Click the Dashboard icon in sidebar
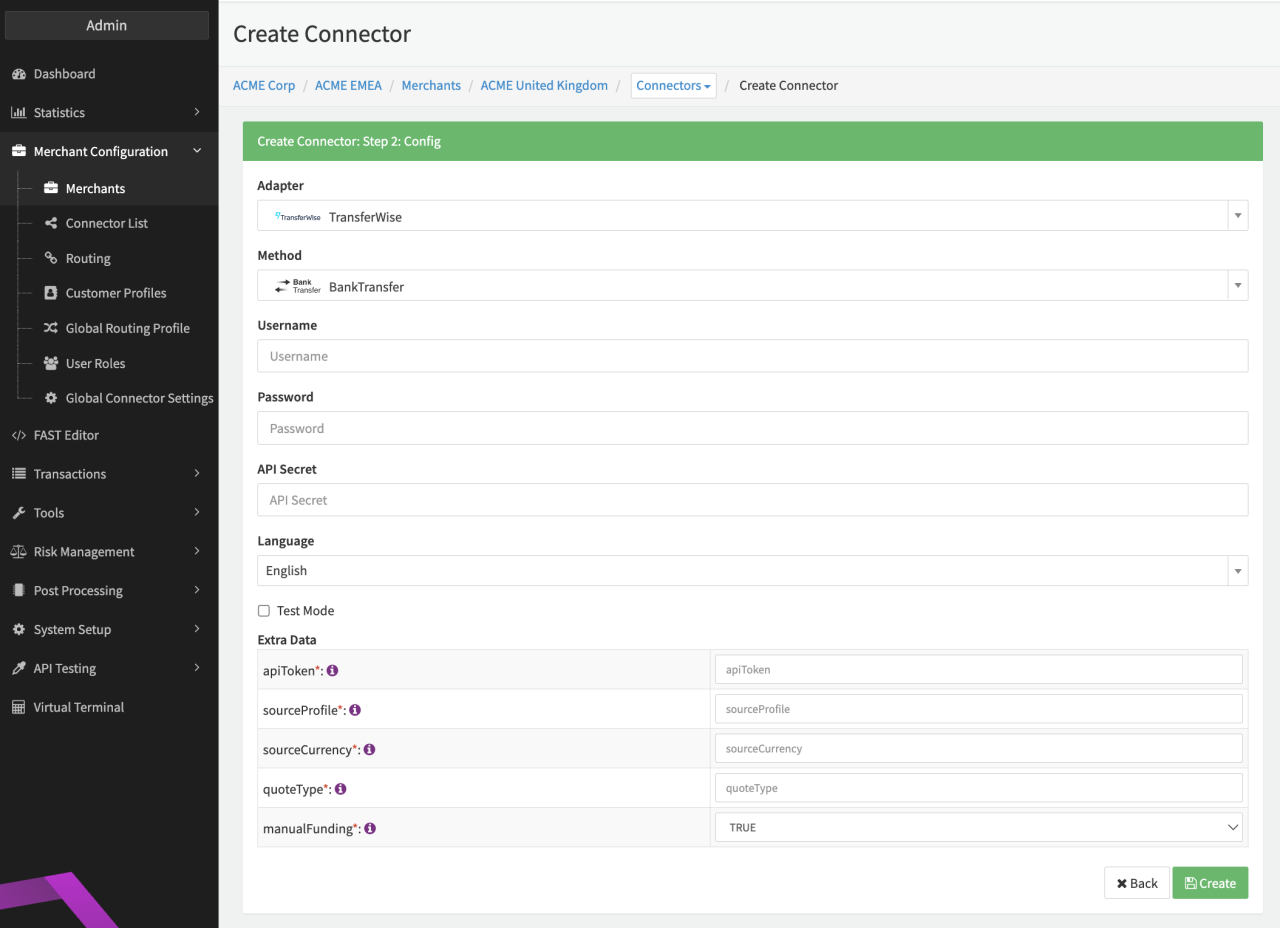Screen dimensions: 1280x928 tap(18, 74)
